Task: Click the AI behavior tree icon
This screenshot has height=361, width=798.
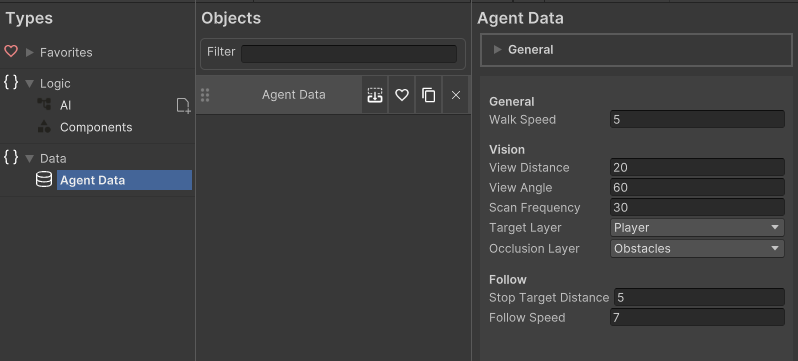Action: pyautogui.click(x=44, y=104)
